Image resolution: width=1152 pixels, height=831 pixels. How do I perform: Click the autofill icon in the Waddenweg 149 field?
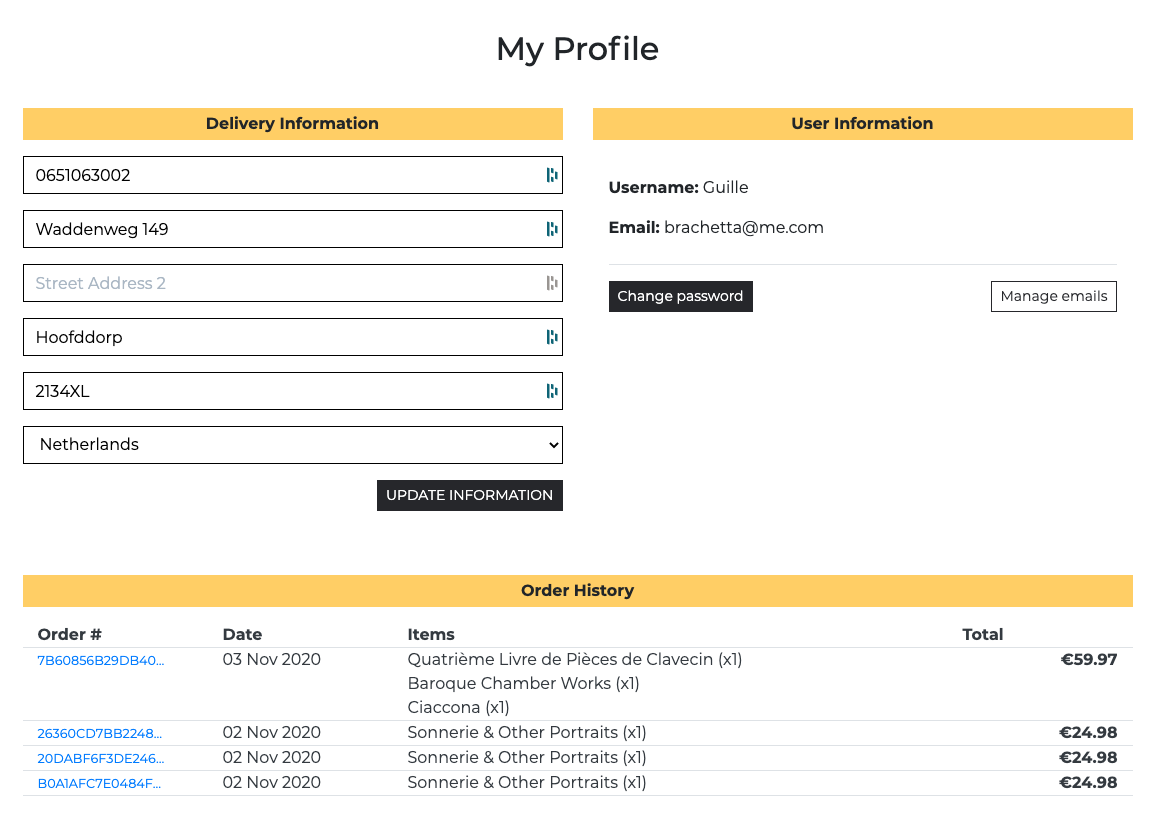[552, 229]
